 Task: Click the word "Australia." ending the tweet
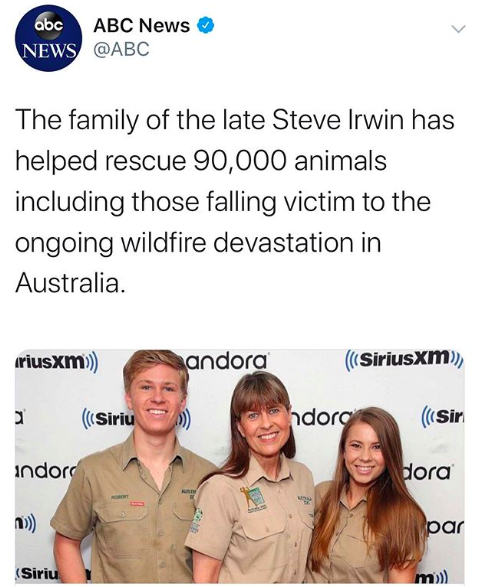(70, 283)
